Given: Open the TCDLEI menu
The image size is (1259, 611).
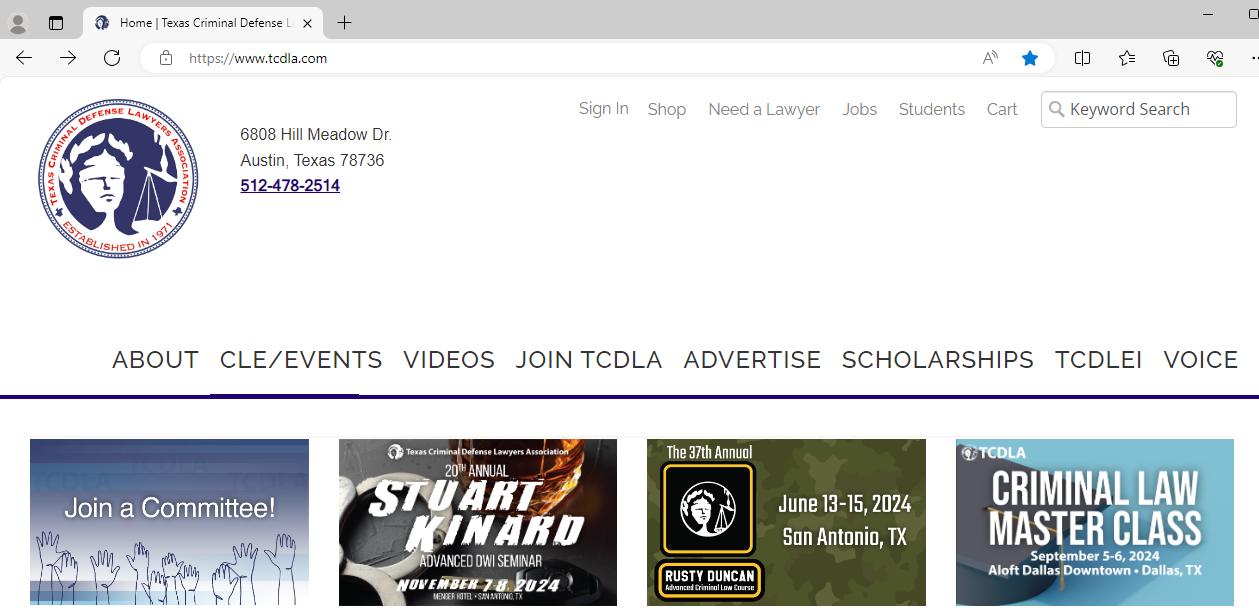Looking at the screenshot, I should (1098, 360).
